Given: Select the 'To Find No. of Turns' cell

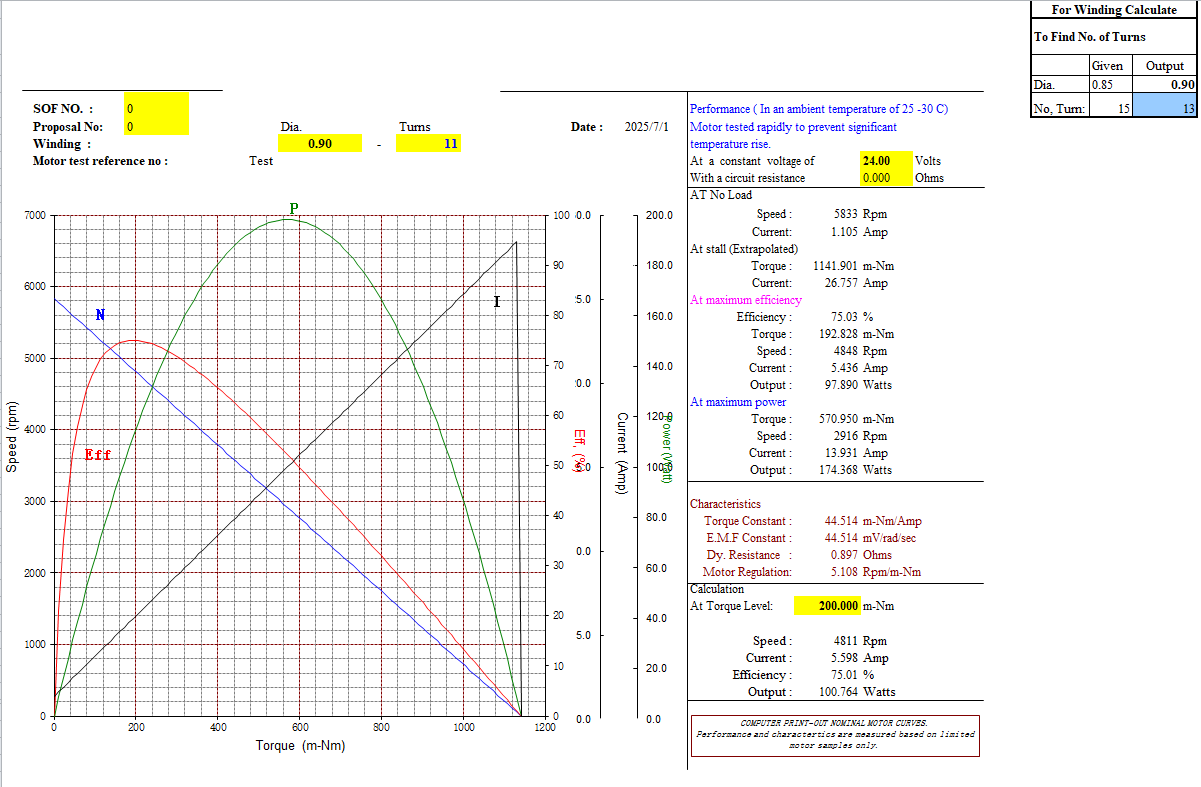Looking at the screenshot, I should click(1114, 37).
